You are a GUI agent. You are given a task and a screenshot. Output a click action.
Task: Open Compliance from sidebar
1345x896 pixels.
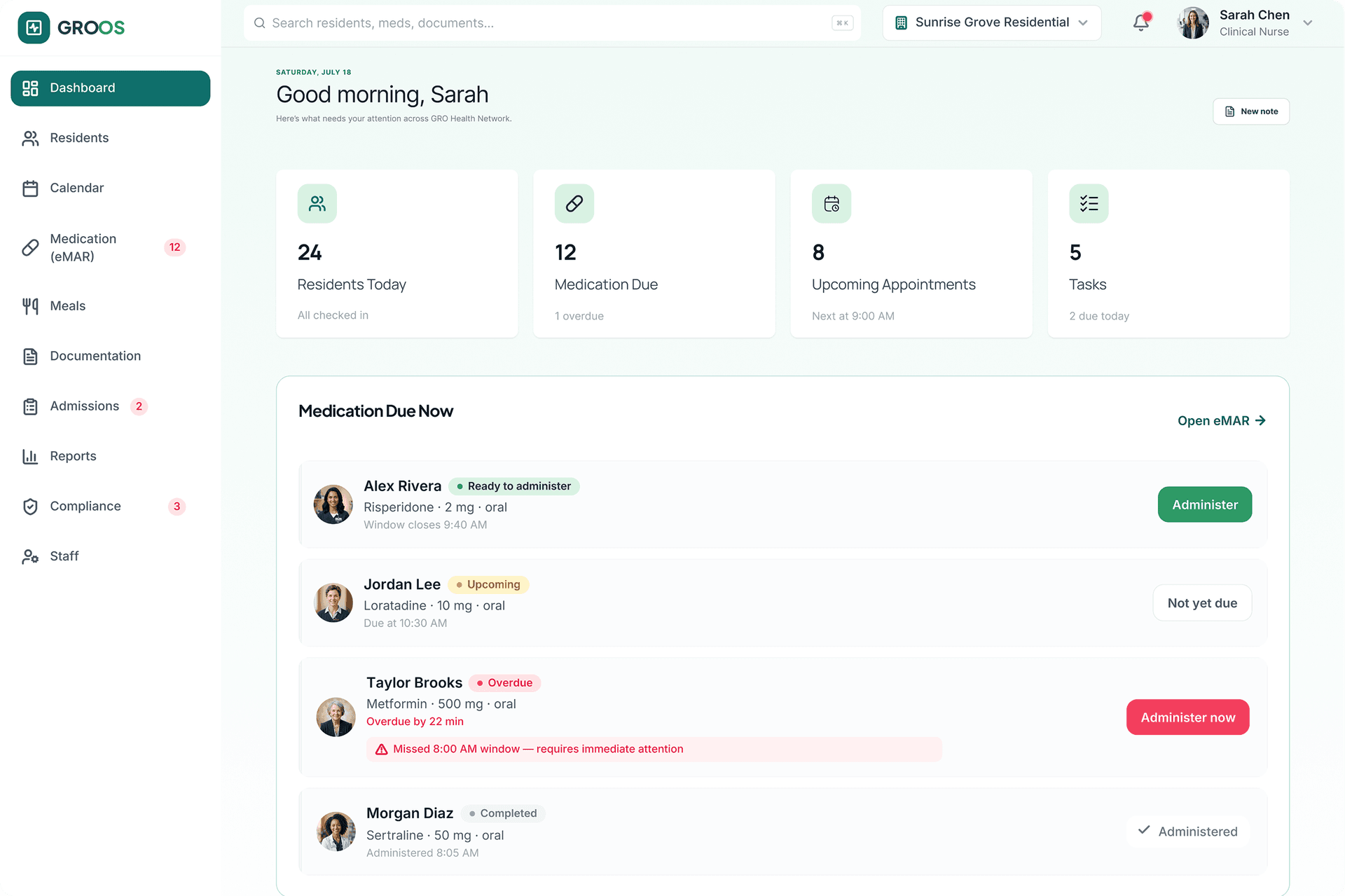click(x=111, y=506)
